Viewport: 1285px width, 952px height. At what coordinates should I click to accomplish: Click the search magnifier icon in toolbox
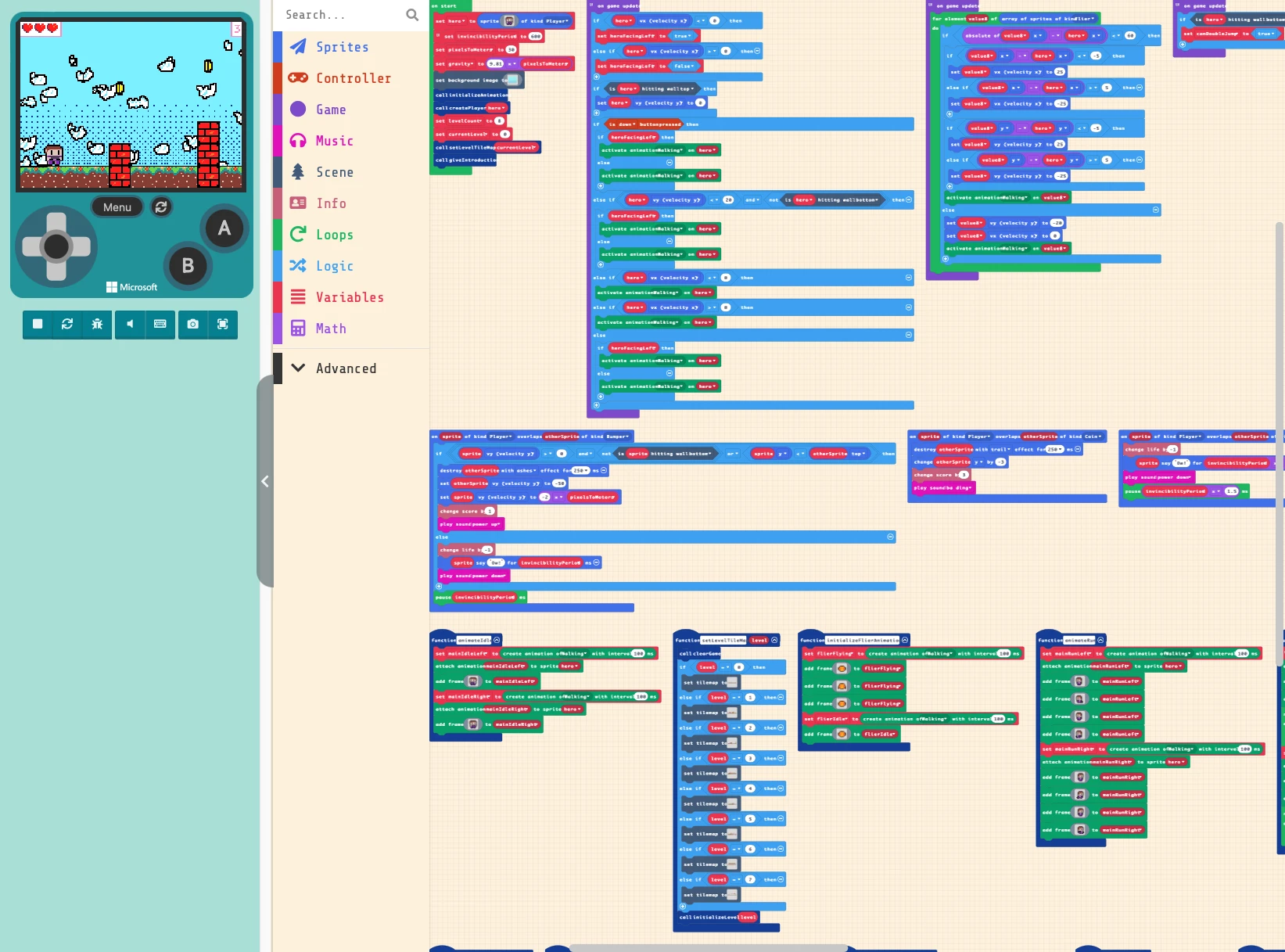tap(412, 15)
